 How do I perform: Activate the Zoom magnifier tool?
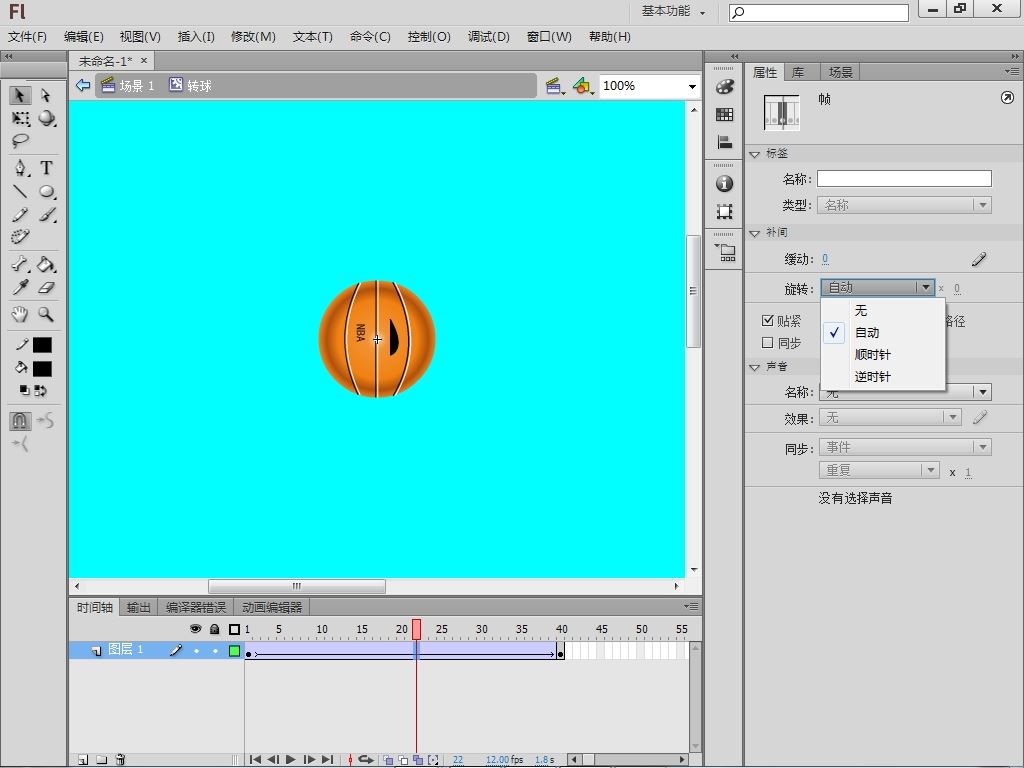[46, 314]
